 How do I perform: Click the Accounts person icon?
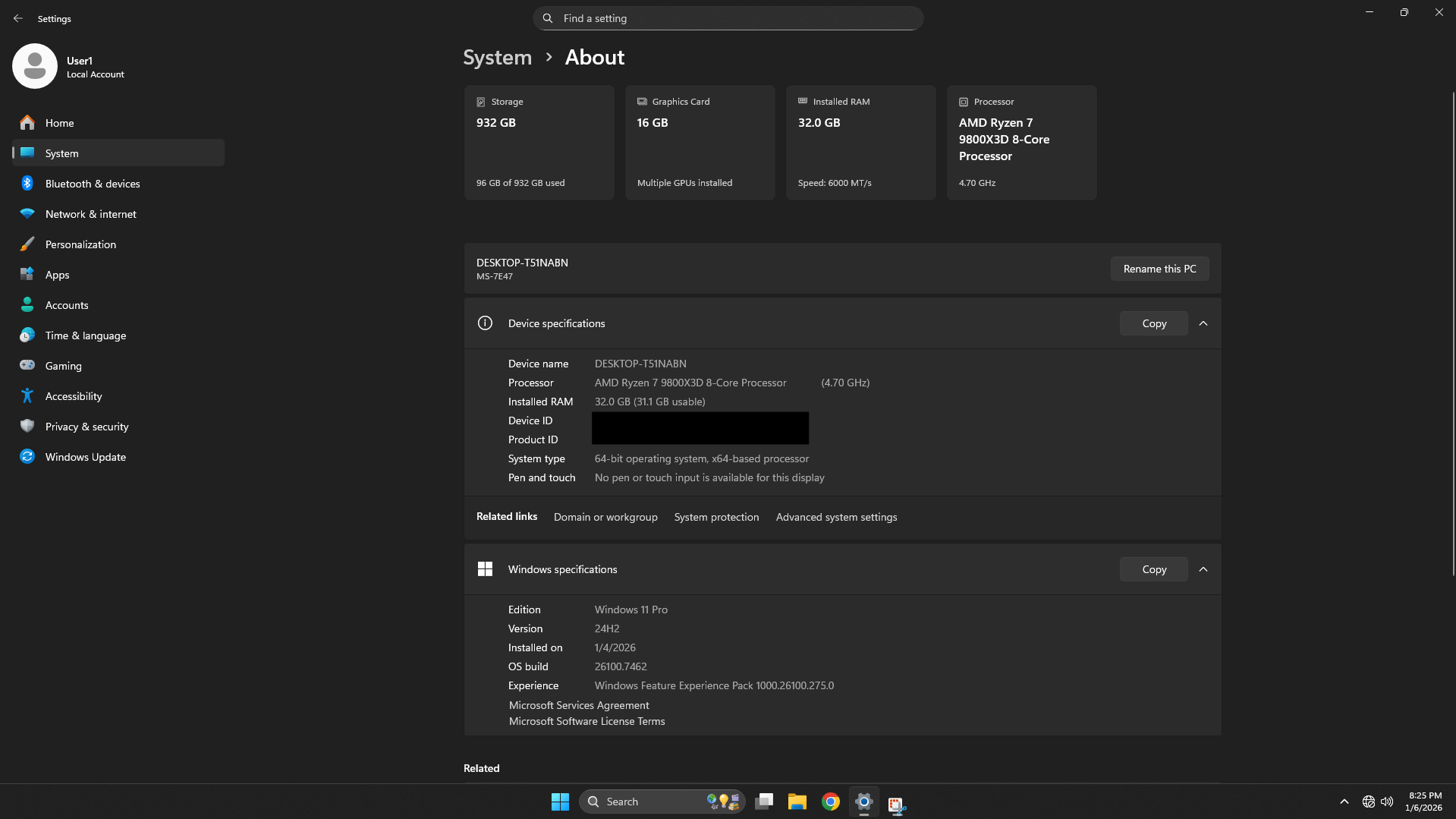(27, 304)
